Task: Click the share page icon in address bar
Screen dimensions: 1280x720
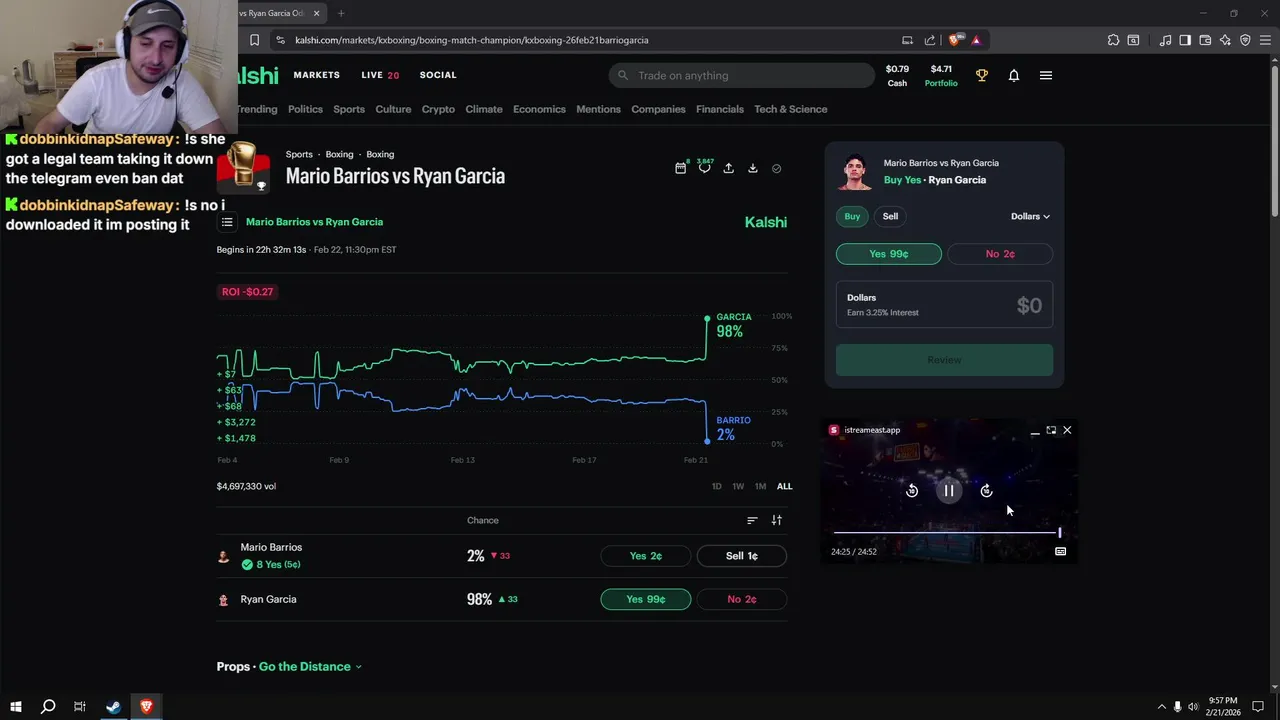Action: 930,40
